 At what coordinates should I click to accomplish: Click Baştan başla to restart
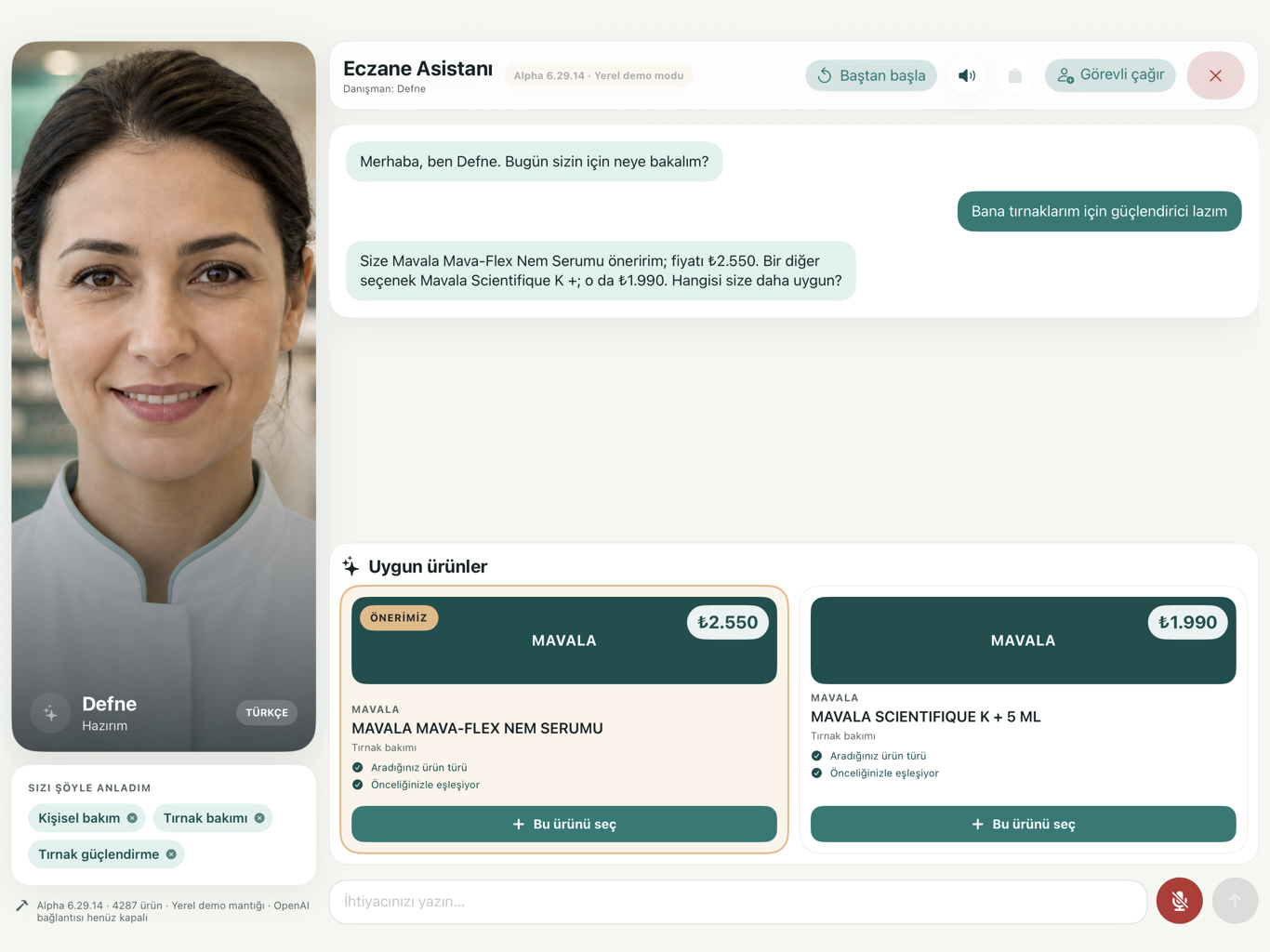coord(871,75)
